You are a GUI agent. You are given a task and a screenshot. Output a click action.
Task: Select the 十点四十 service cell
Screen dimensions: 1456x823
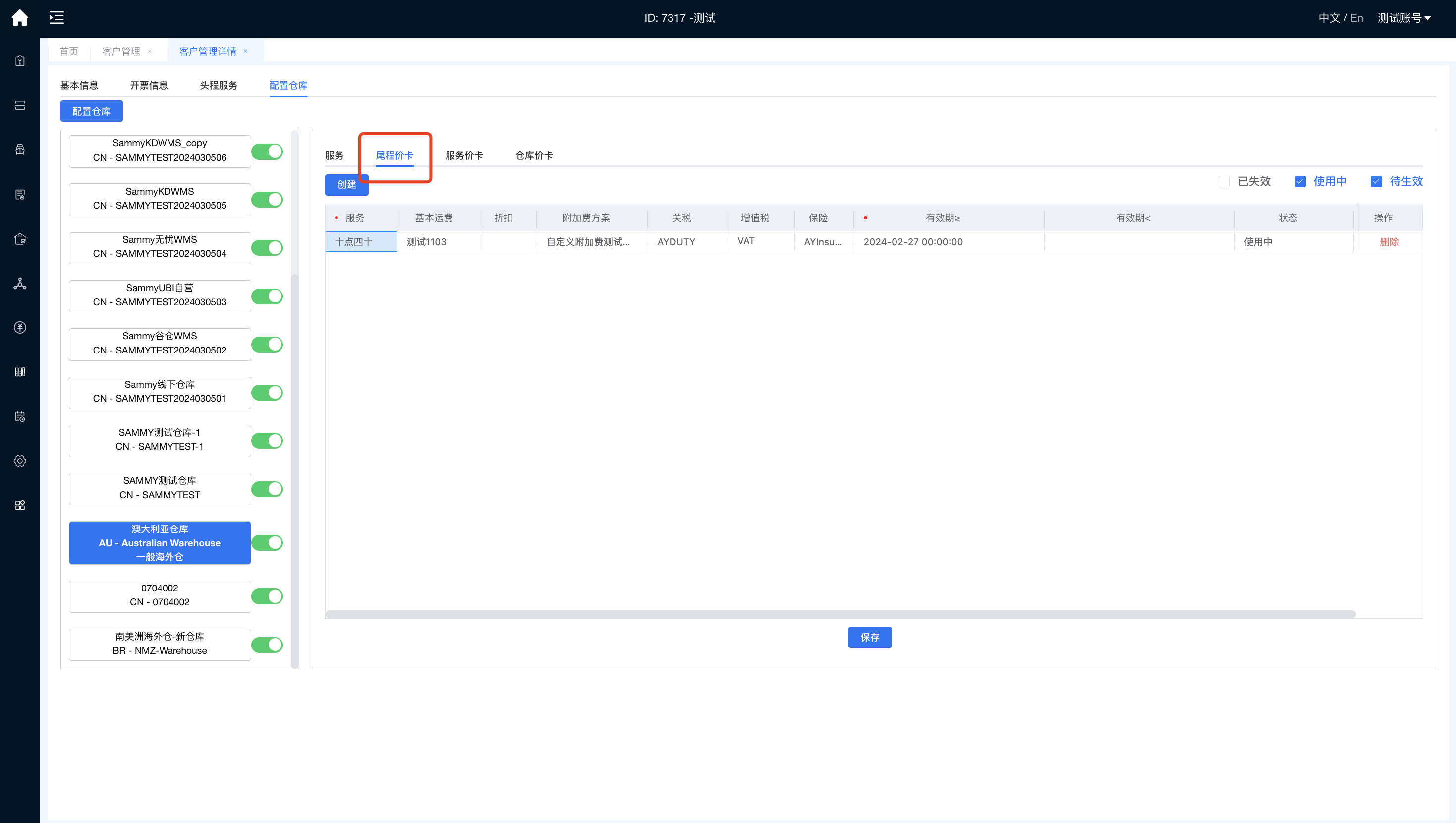[361, 242]
